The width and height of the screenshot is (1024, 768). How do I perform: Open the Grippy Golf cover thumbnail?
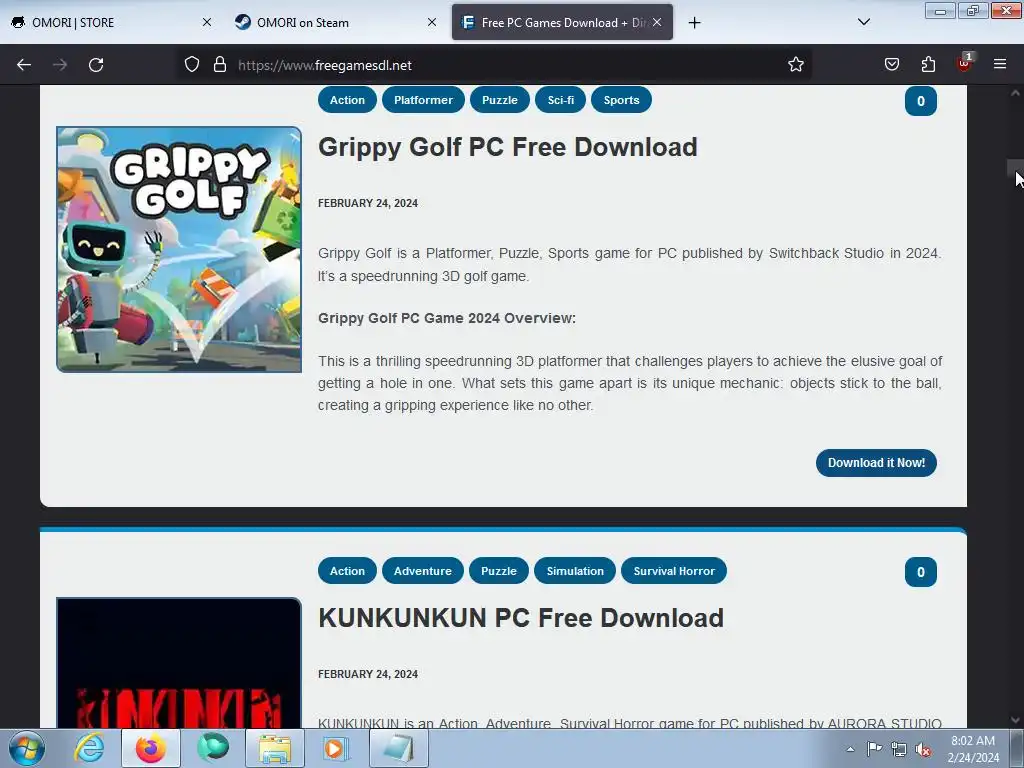pyautogui.click(x=179, y=249)
